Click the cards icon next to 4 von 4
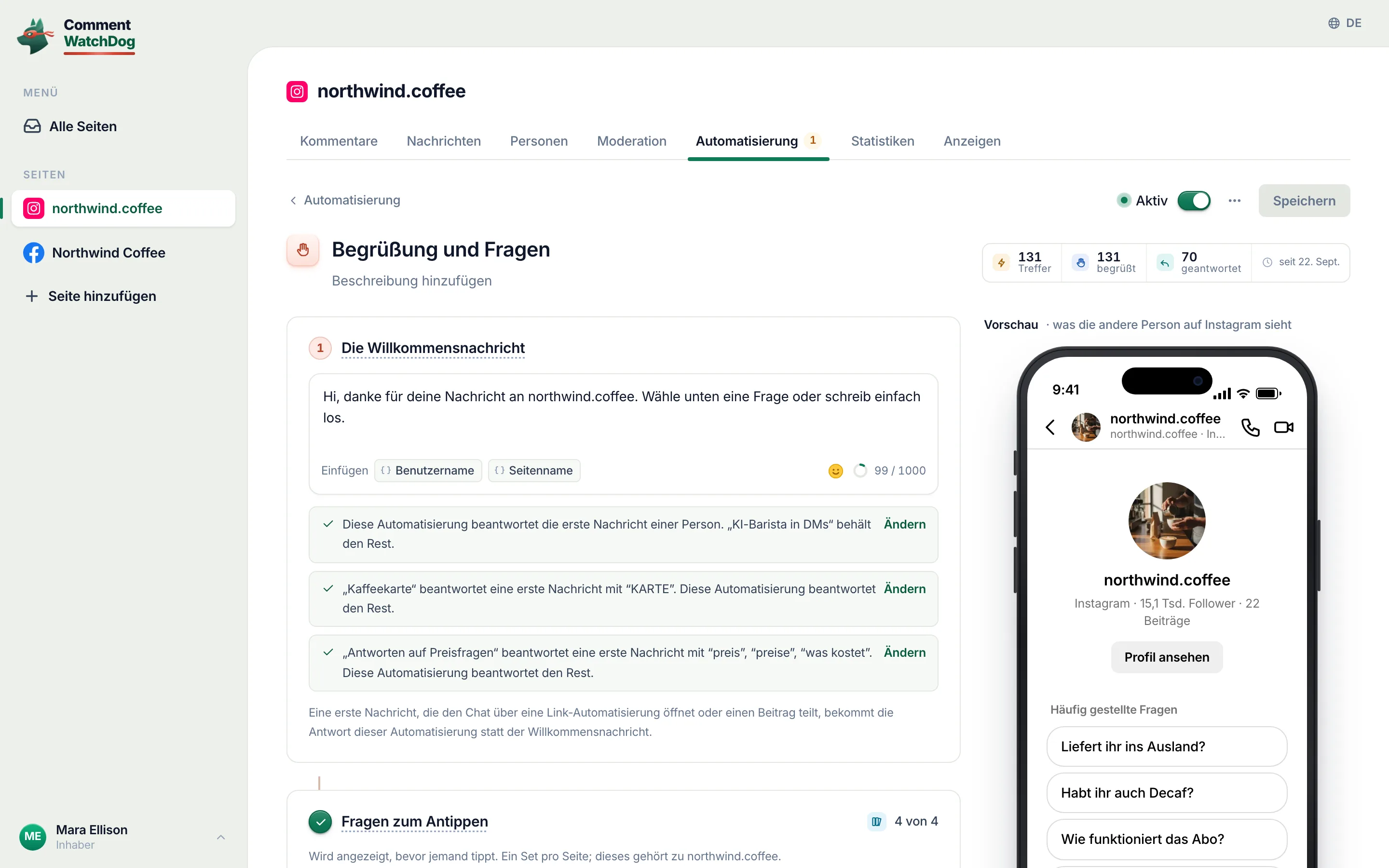Screen dimensions: 1389x868 tap(876, 822)
